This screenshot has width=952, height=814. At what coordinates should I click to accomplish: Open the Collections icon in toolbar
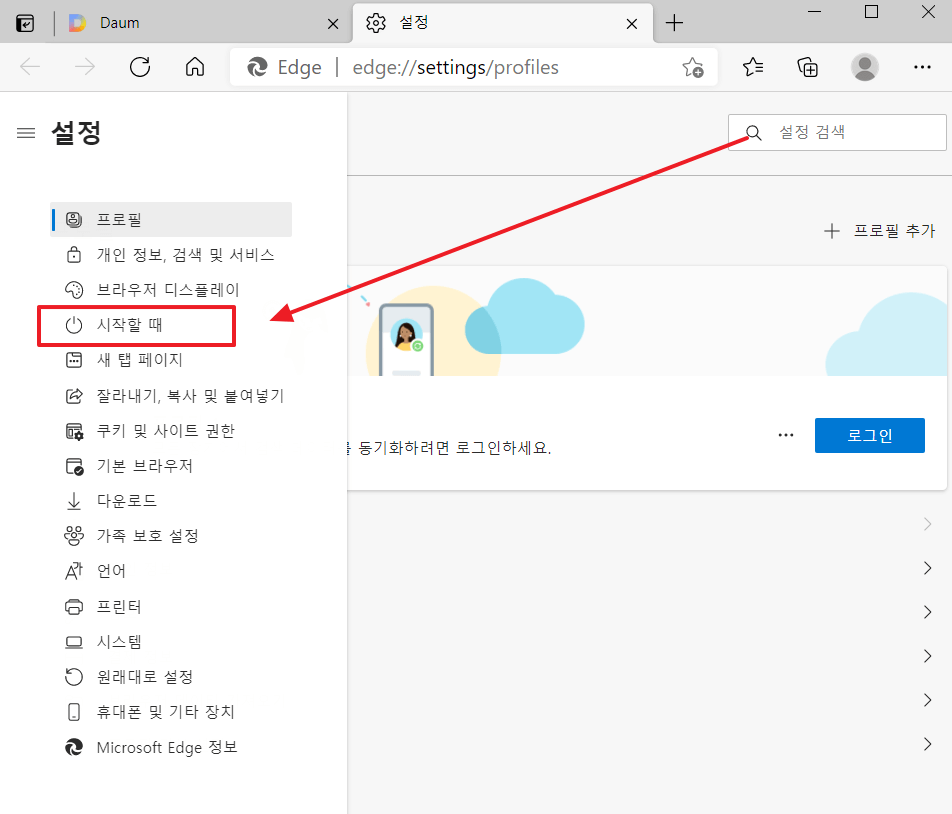[x=808, y=67]
